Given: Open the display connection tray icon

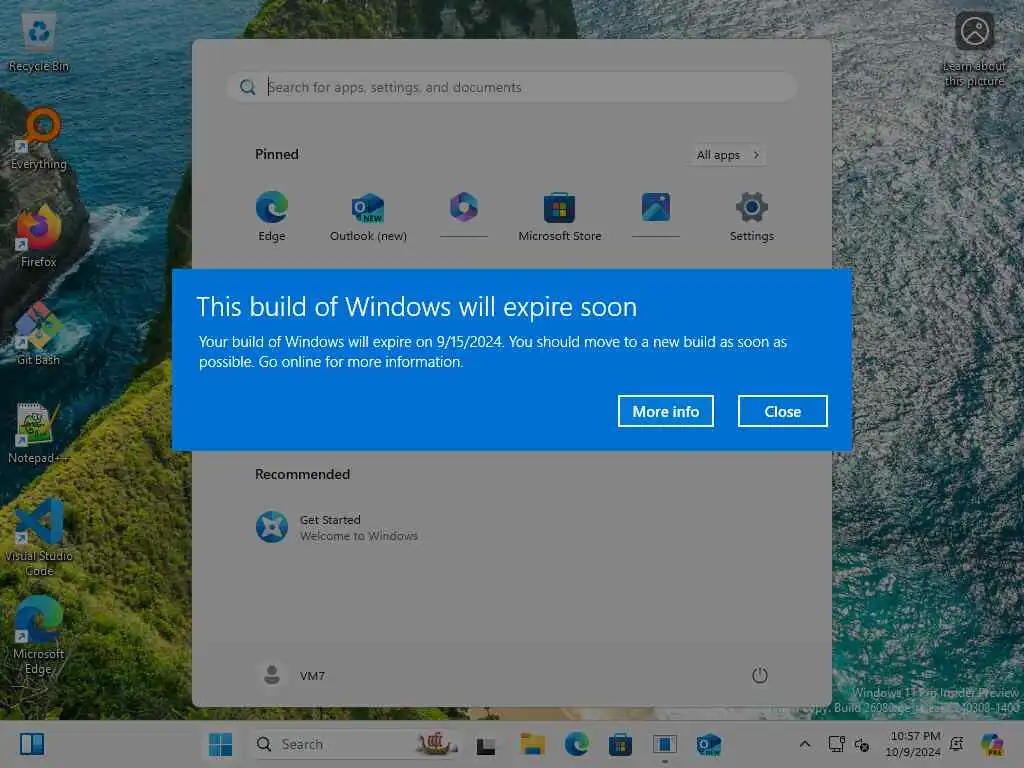Looking at the screenshot, I should click(x=837, y=744).
